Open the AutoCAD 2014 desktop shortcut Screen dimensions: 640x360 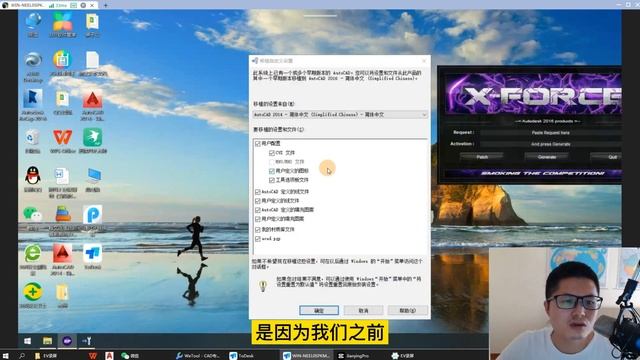pyautogui.click(x=62, y=254)
